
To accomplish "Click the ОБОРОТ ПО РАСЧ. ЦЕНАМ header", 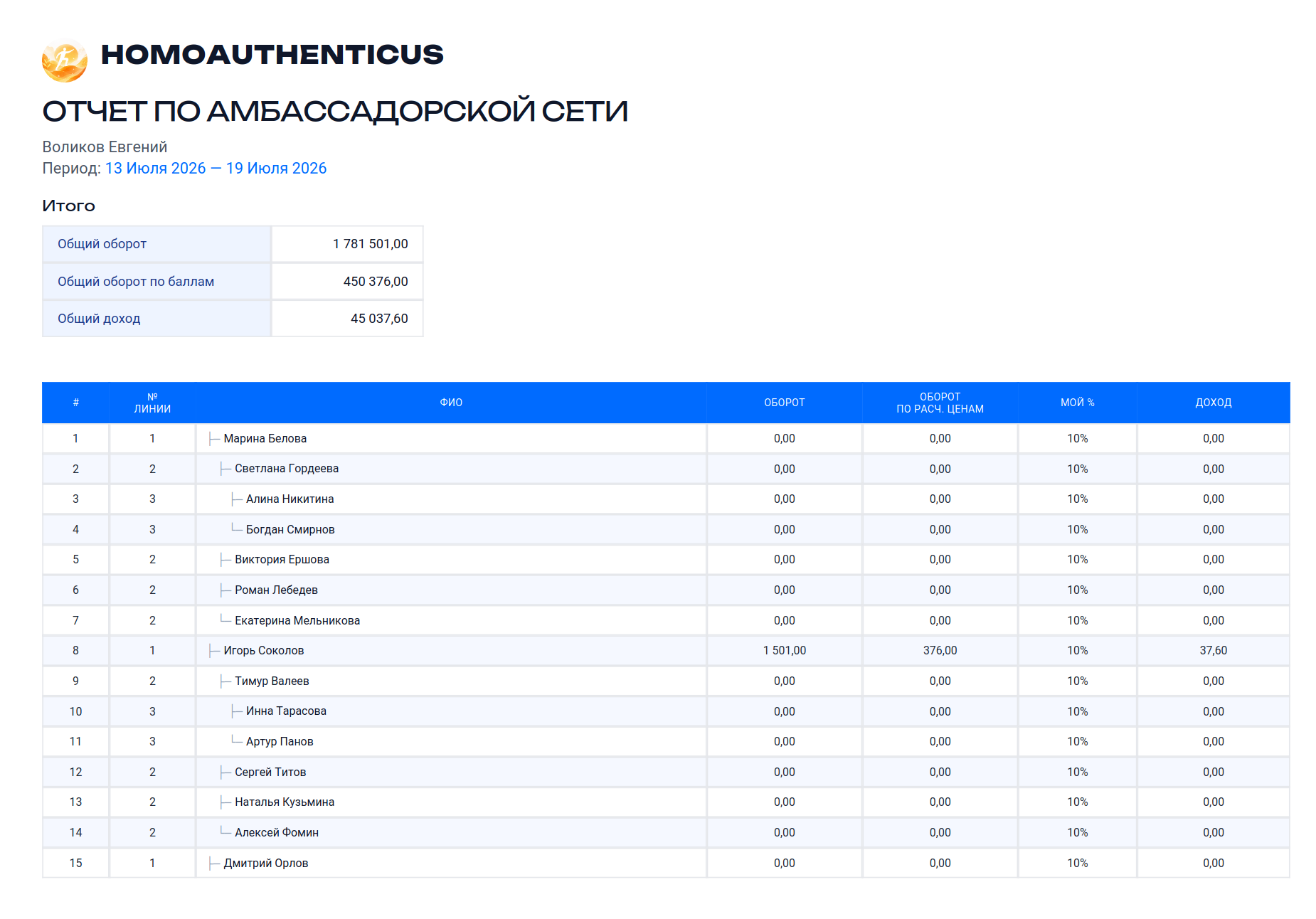I will coord(940,403).
